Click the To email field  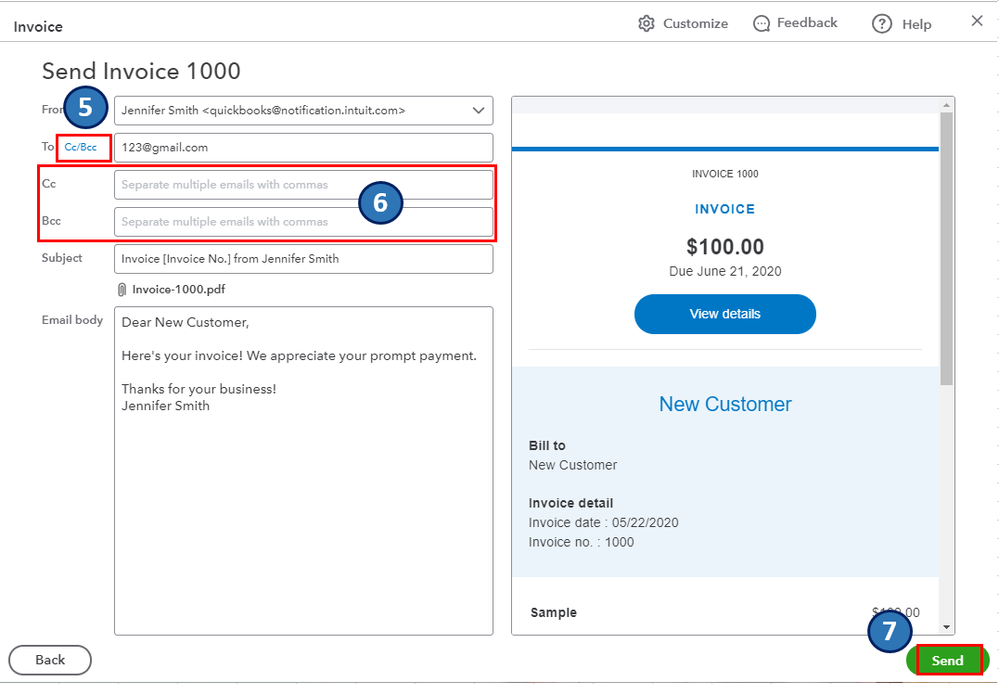point(303,147)
